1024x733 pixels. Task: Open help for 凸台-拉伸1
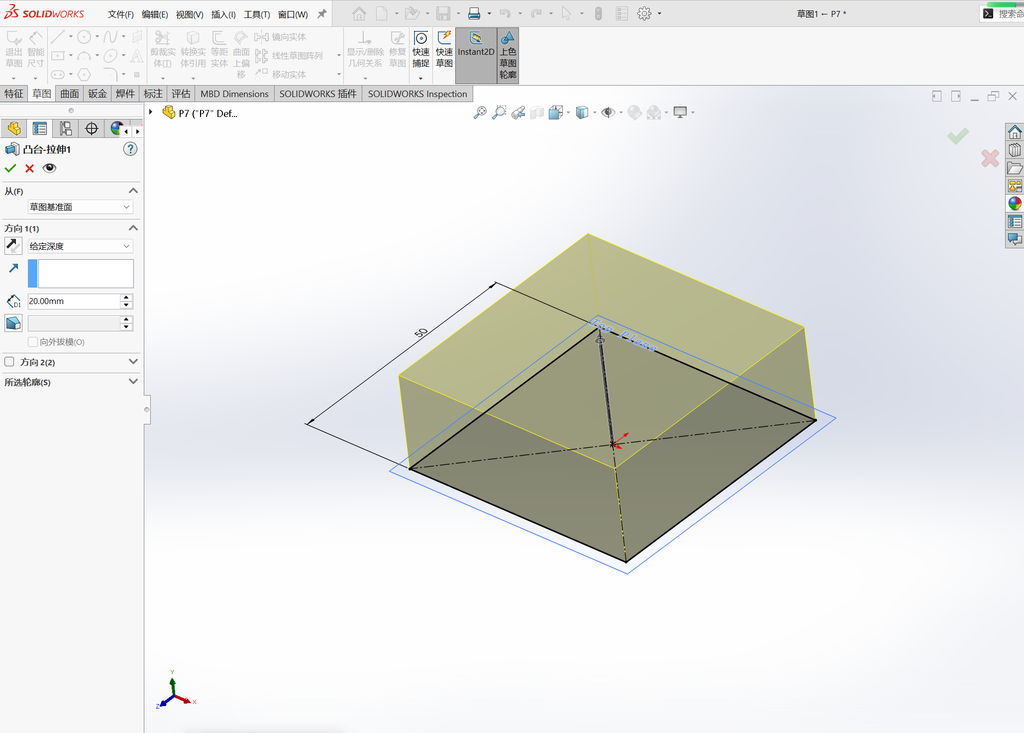tap(130, 149)
